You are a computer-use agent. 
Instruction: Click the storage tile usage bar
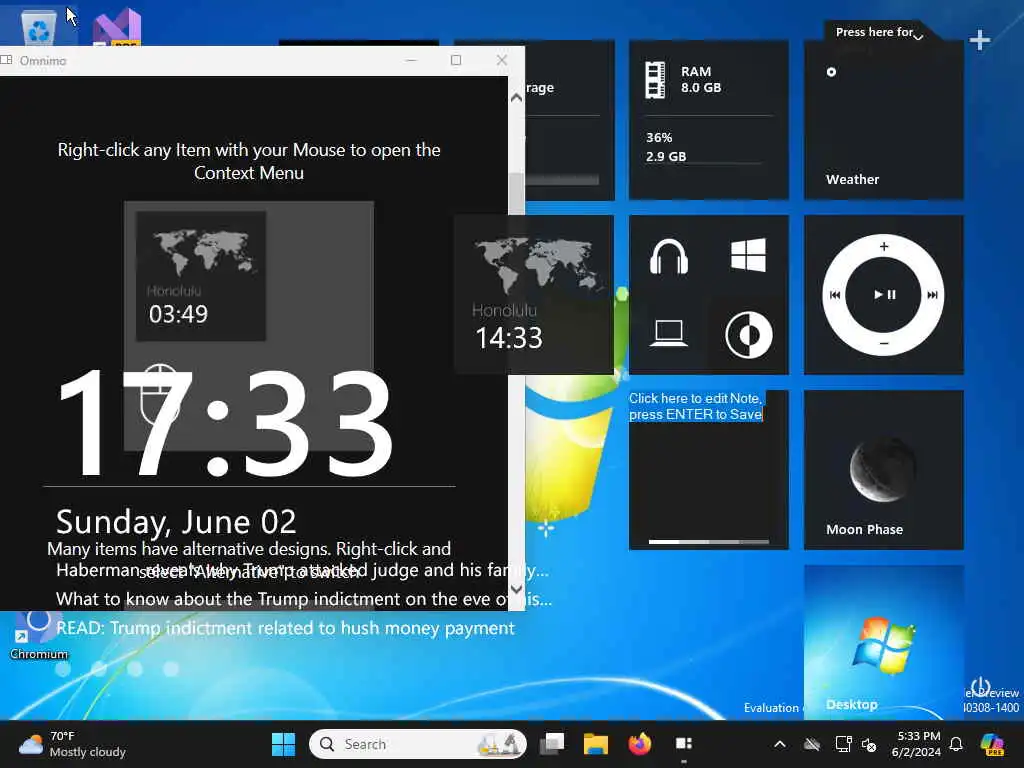click(562, 180)
